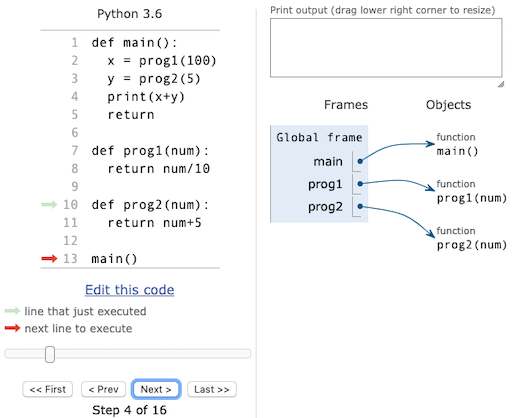Click the Print output label text
The width and height of the screenshot is (515, 418).
tap(383, 10)
